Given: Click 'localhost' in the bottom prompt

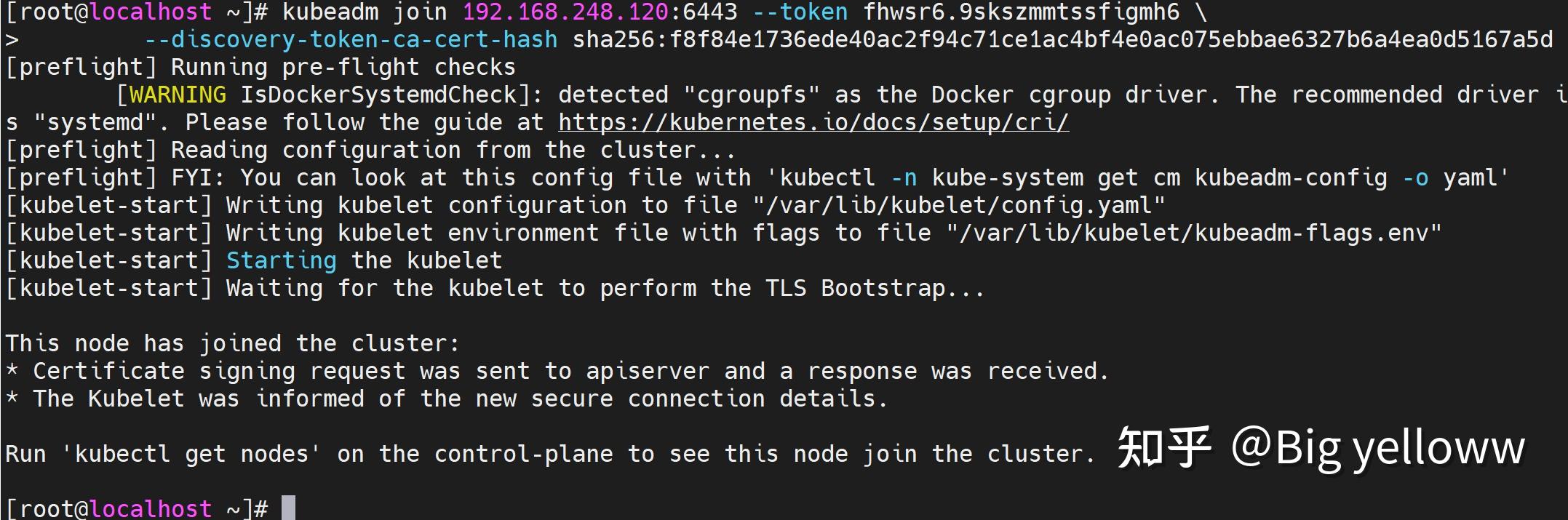Looking at the screenshot, I should (x=151, y=508).
